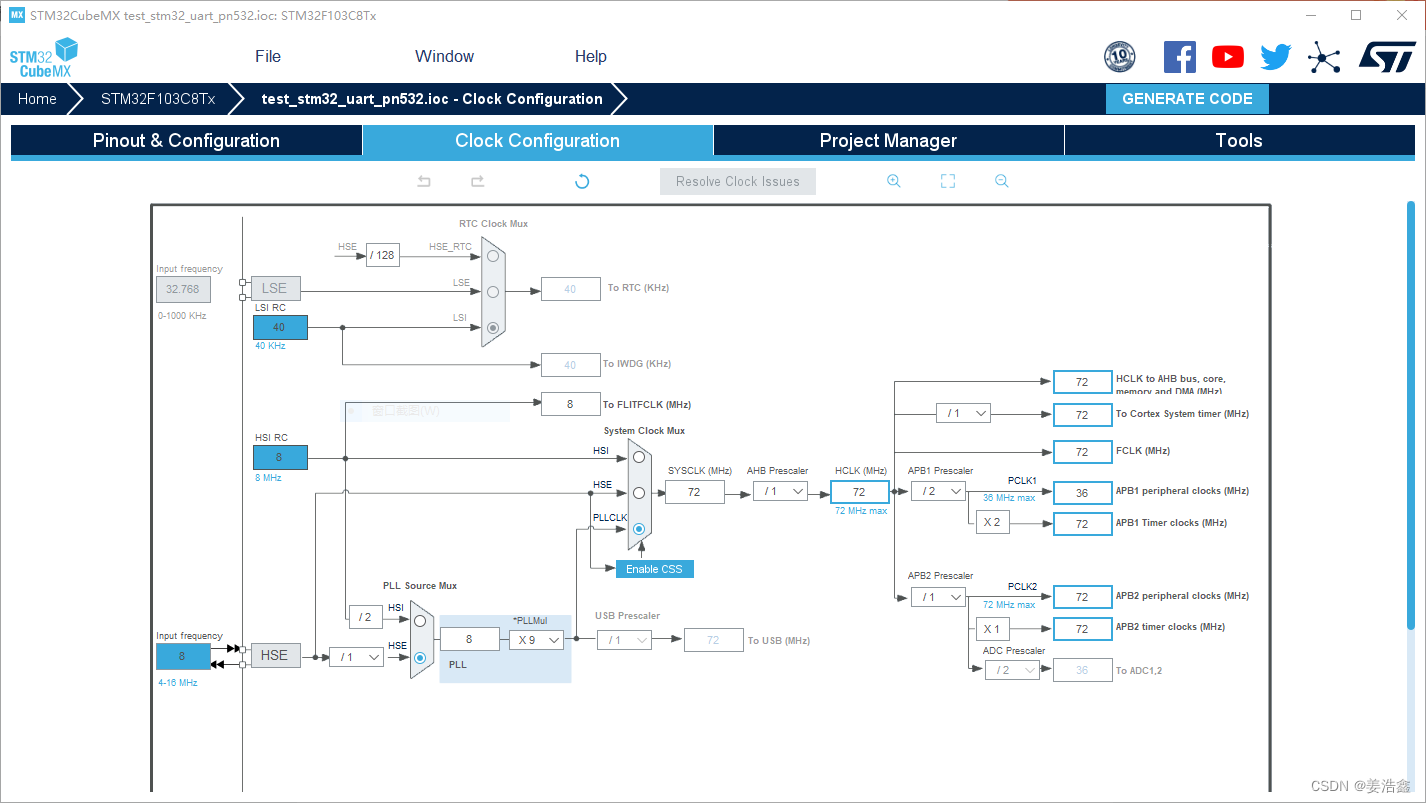Click the redo arrow icon
Image resolution: width=1426 pixels, height=803 pixels.
tap(478, 181)
